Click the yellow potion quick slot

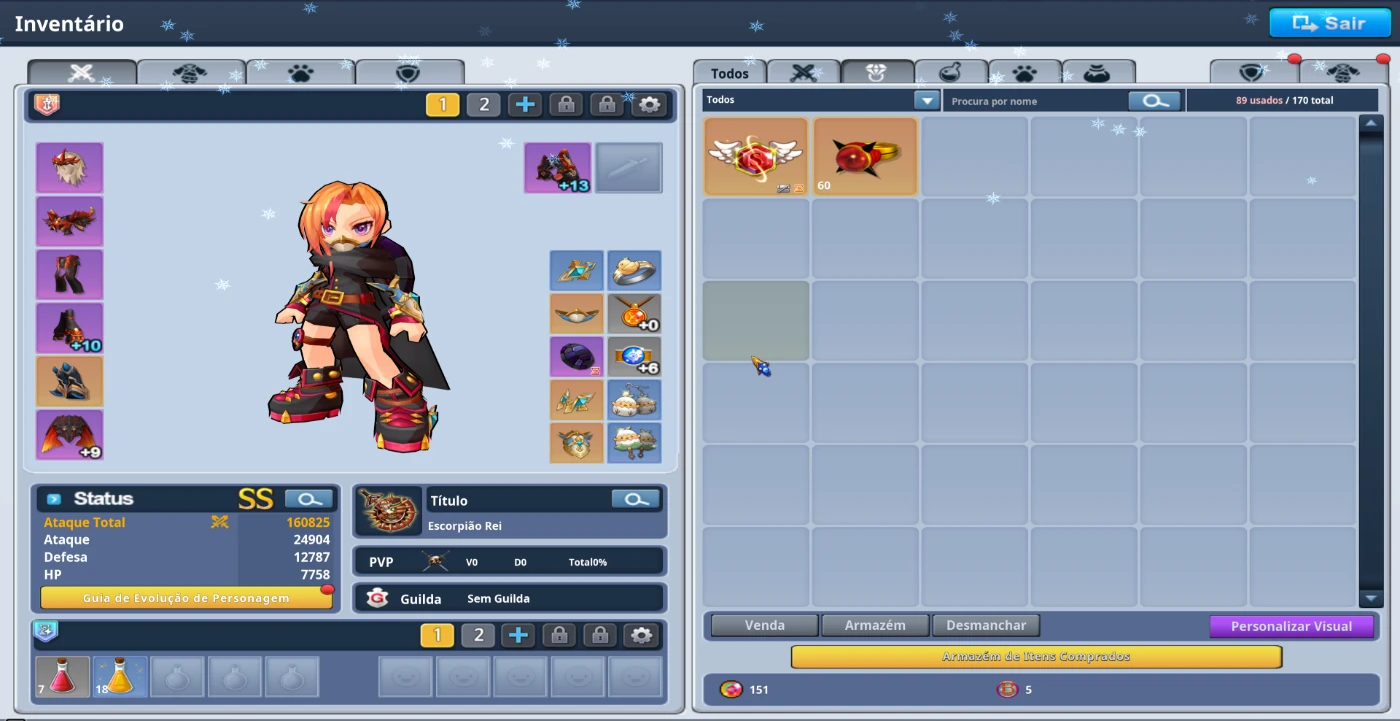pos(120,677)
